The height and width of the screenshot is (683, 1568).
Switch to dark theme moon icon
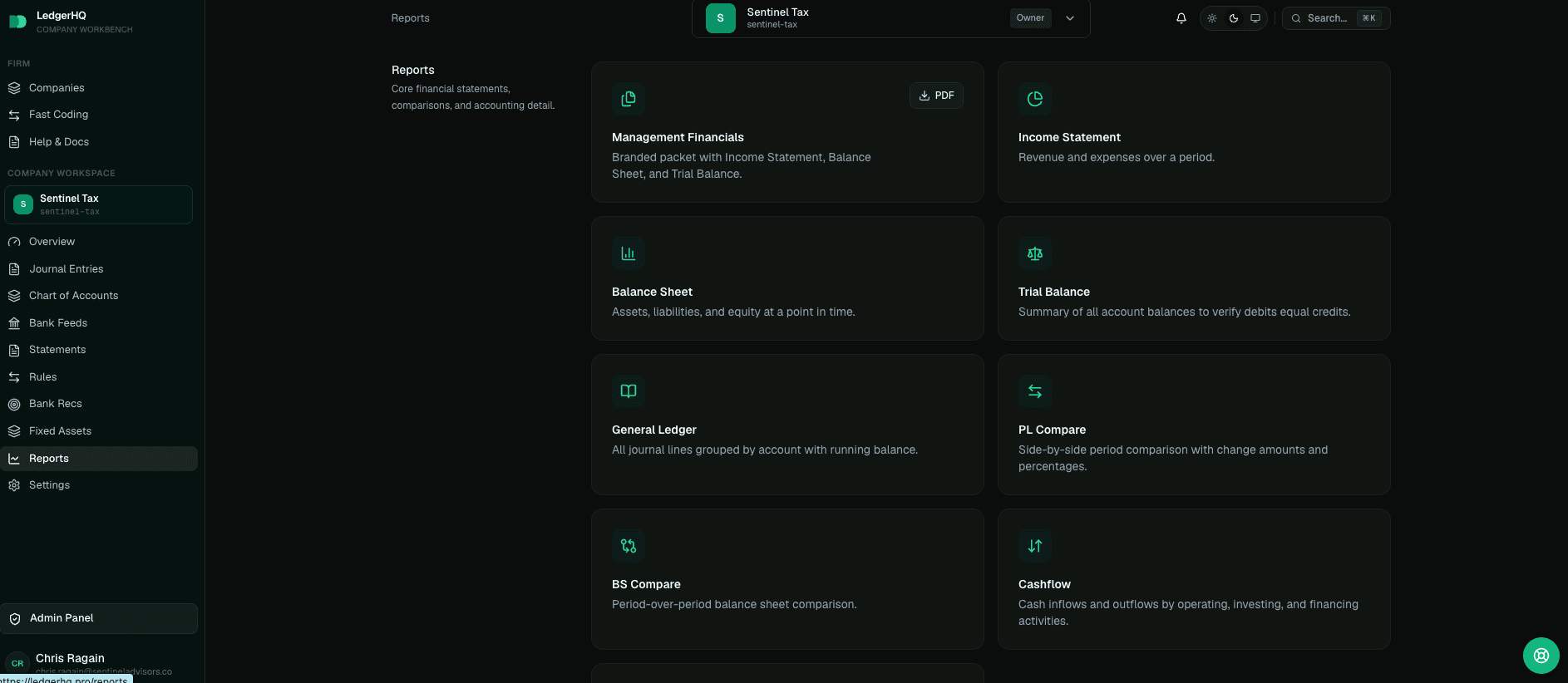[x=1234, y=18]
